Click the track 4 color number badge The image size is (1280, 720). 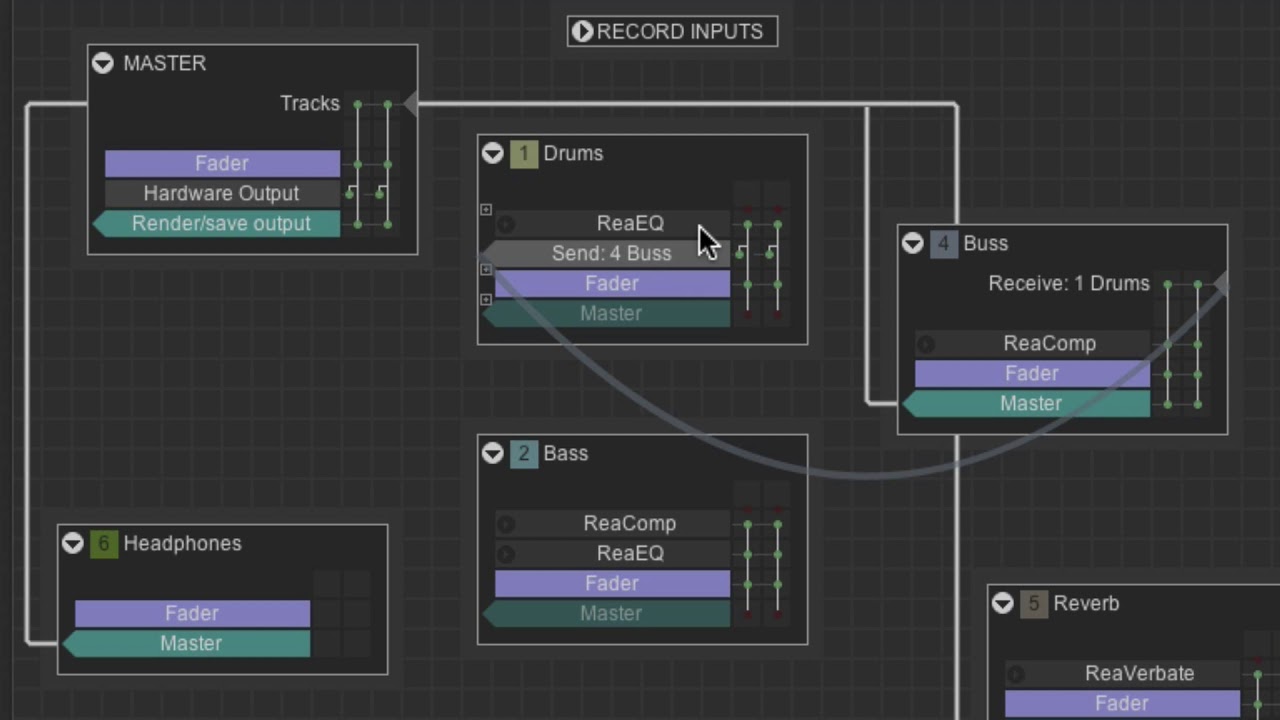[x=943, y=244]
